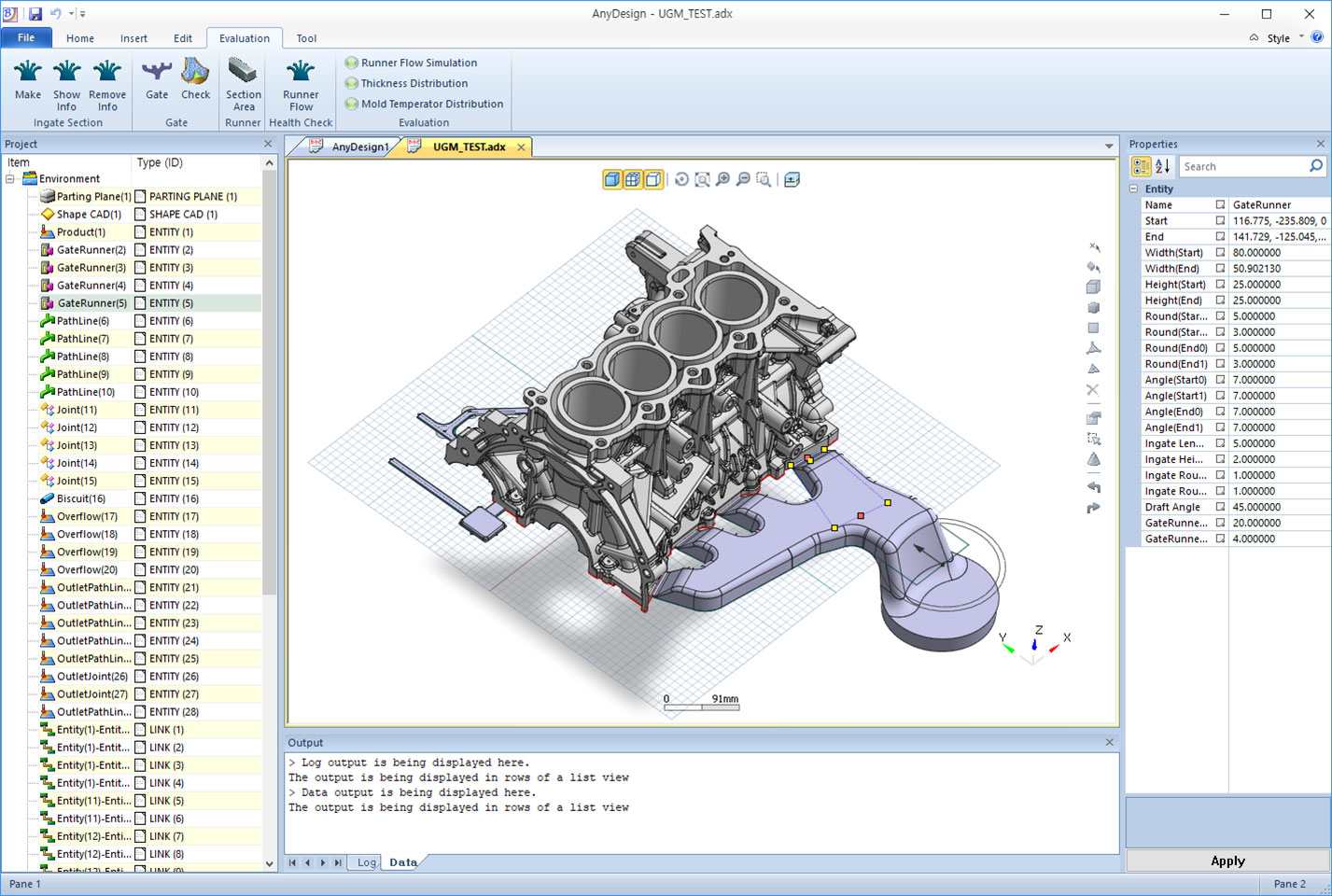1332x896 pixels.
Task: Click the help question mark icon
Action: click(1317, 37)
